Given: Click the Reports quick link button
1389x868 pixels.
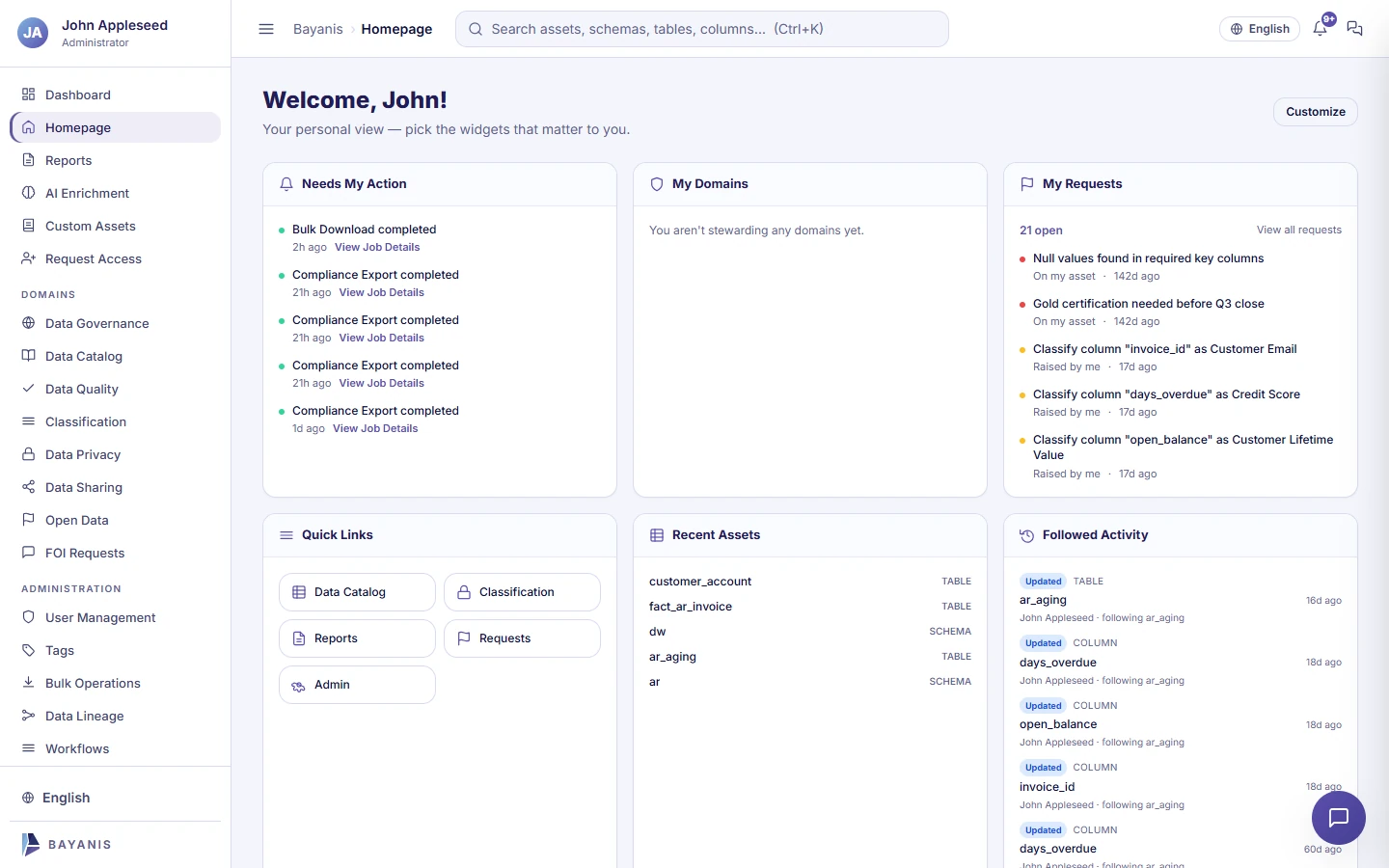Looking at the screenshot, I should tap(357, 638).
